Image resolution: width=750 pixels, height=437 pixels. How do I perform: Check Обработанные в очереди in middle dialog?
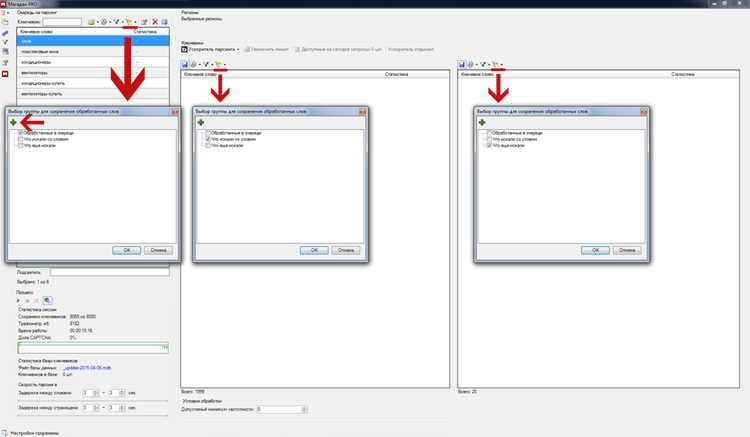click(x=208, y=133)
